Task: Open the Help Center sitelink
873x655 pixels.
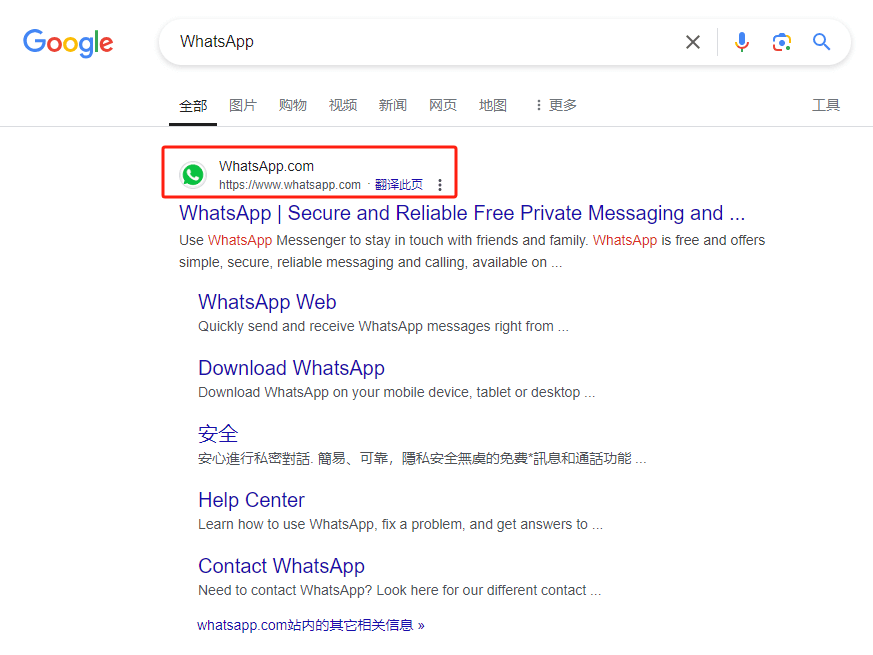Action: (251, 500)
